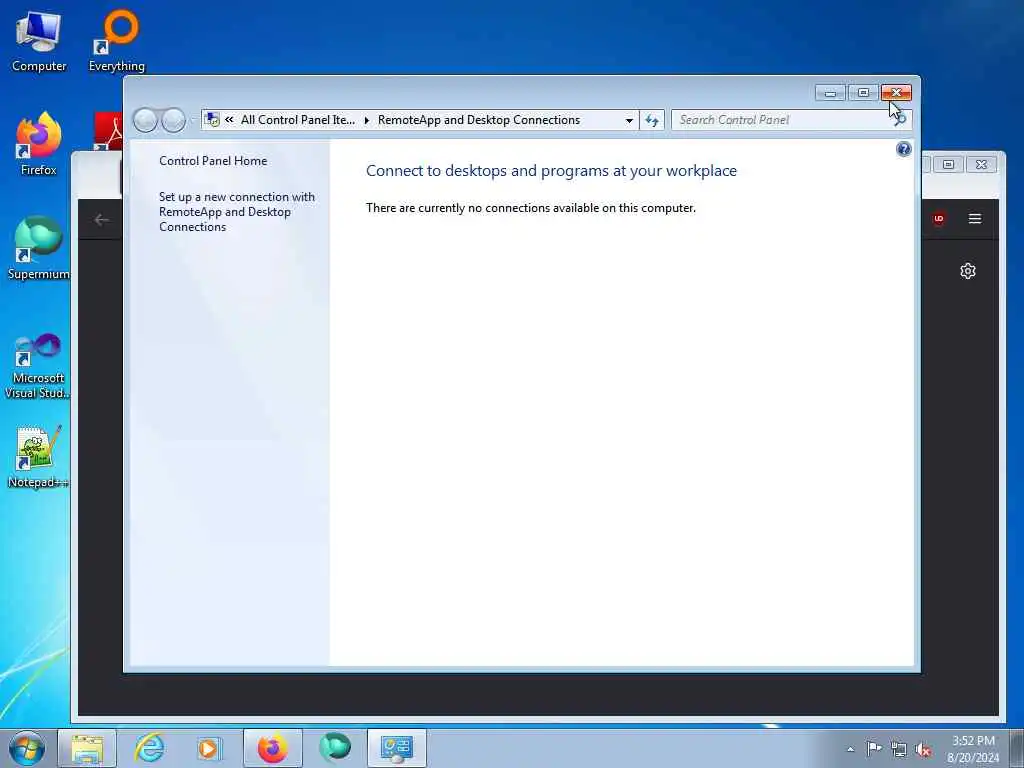1024x768 pixels.
Task: Click Control Panel taskbar button
Action: point(396,748)
